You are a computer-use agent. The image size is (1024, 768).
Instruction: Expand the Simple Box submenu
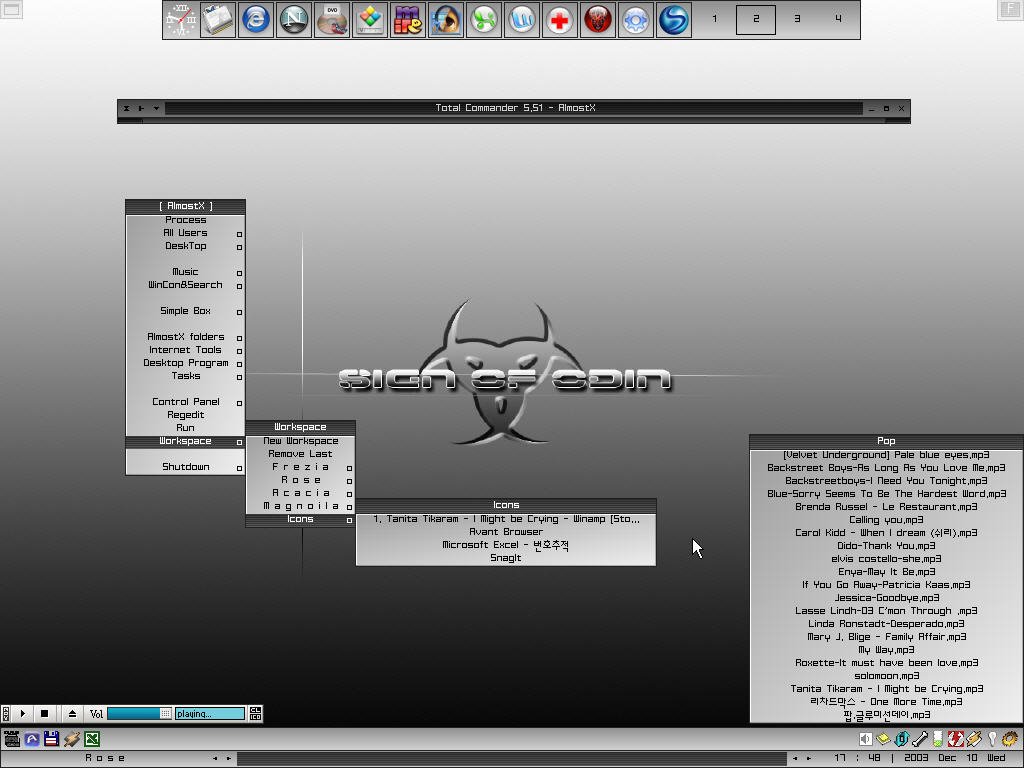pyautogui.click(x=185, y=312)
